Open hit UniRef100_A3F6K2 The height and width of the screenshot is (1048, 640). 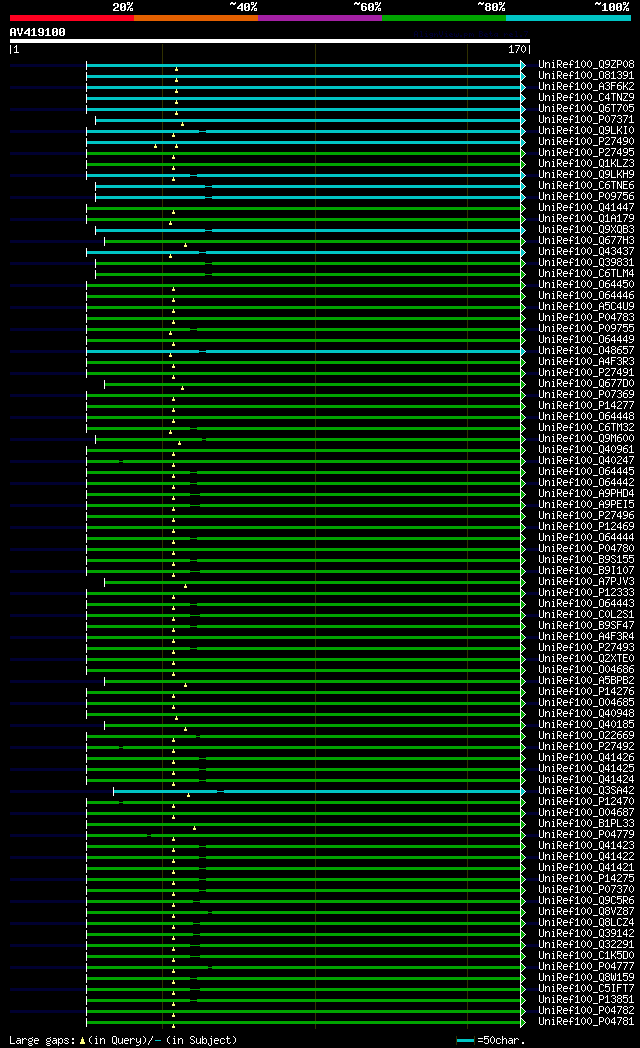coord(587,87)
